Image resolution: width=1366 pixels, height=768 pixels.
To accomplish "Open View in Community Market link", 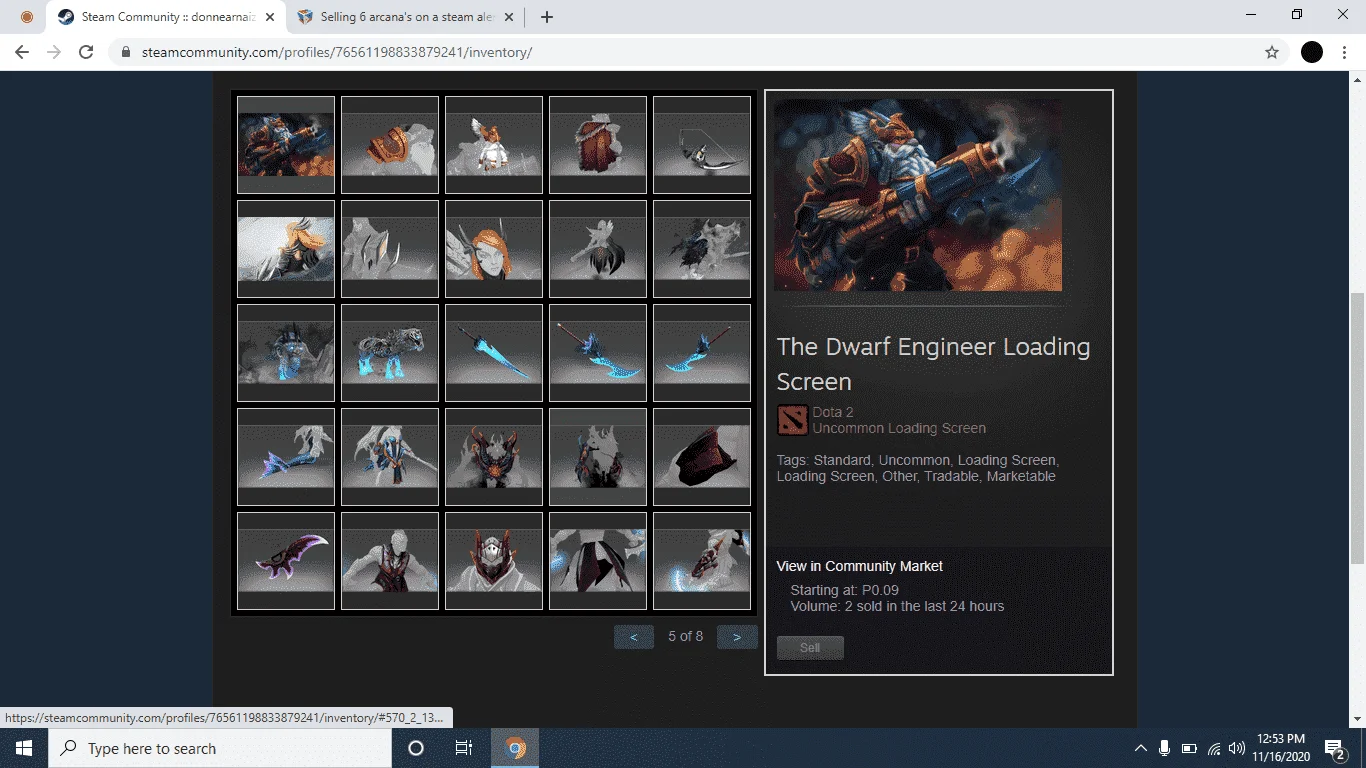I will pyautogui.click(x=860, y=566).
